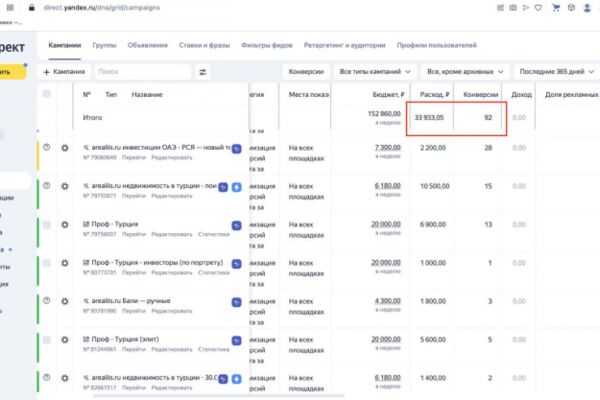Click the heart favorites icon in browser toolbar
This screenshot has height=400, width=600.
coord(538,8)
